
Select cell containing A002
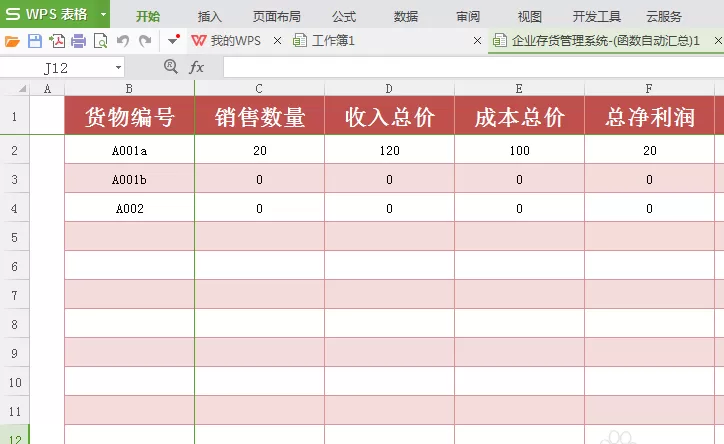(129, 208)
